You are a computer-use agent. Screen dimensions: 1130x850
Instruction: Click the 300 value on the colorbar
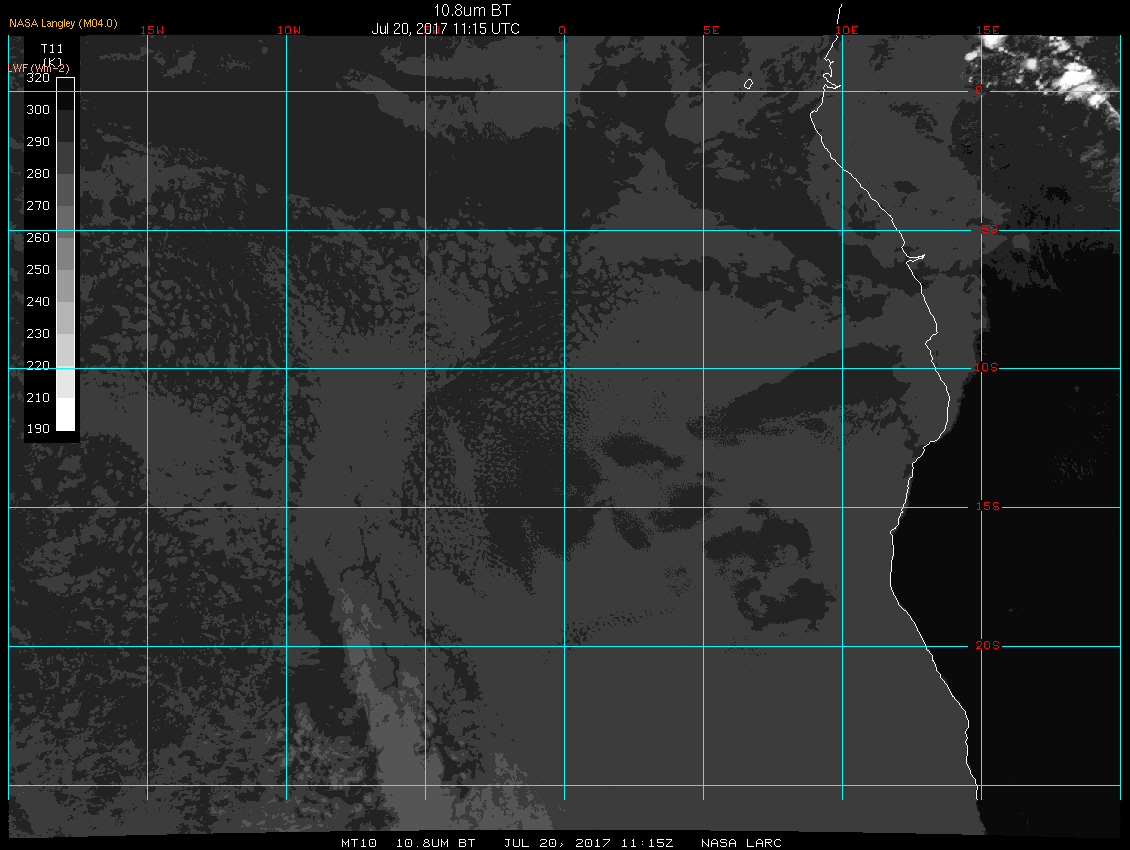coord(38,110)
